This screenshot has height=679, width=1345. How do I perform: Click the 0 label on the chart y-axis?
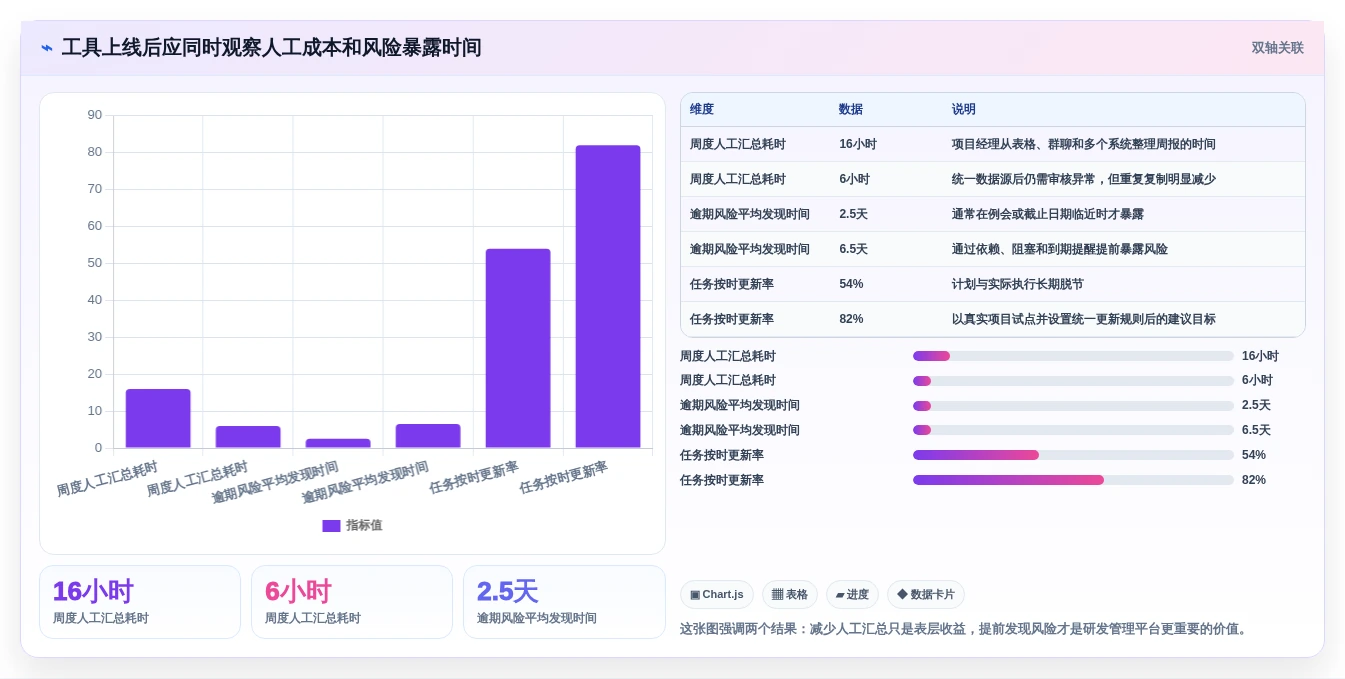[x=98, y=448]
